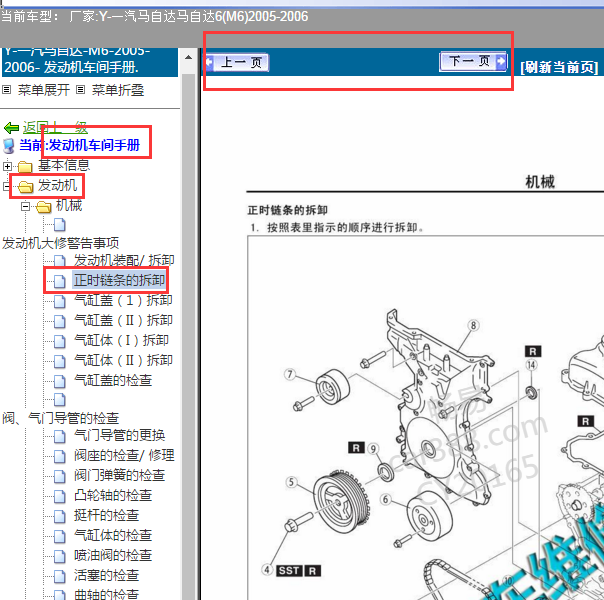This screenshot has width=604, height=600.
Task: Click the 正时链条的拆卸 heading in content
Action: [x=287, y=210]
